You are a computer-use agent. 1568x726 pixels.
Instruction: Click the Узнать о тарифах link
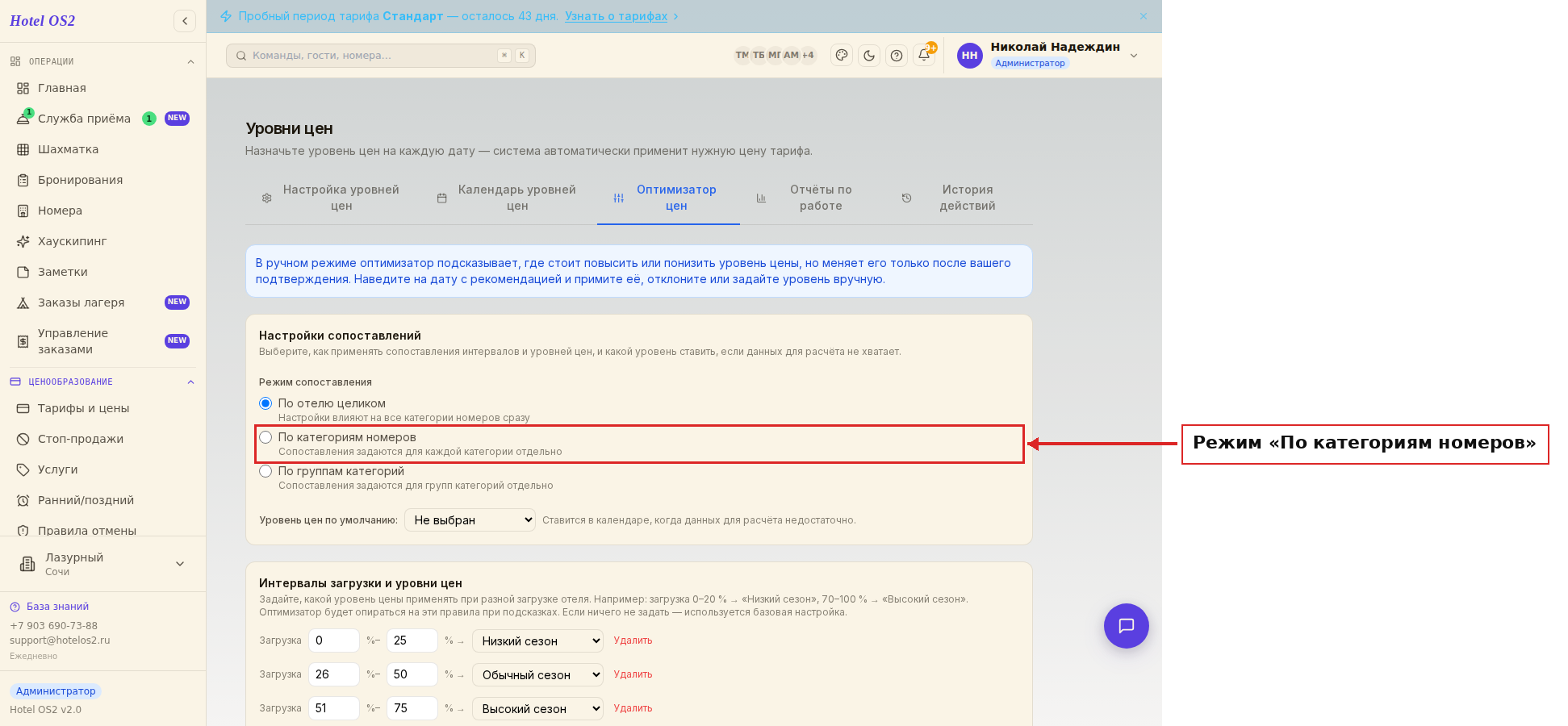click(x=616, y=16)
